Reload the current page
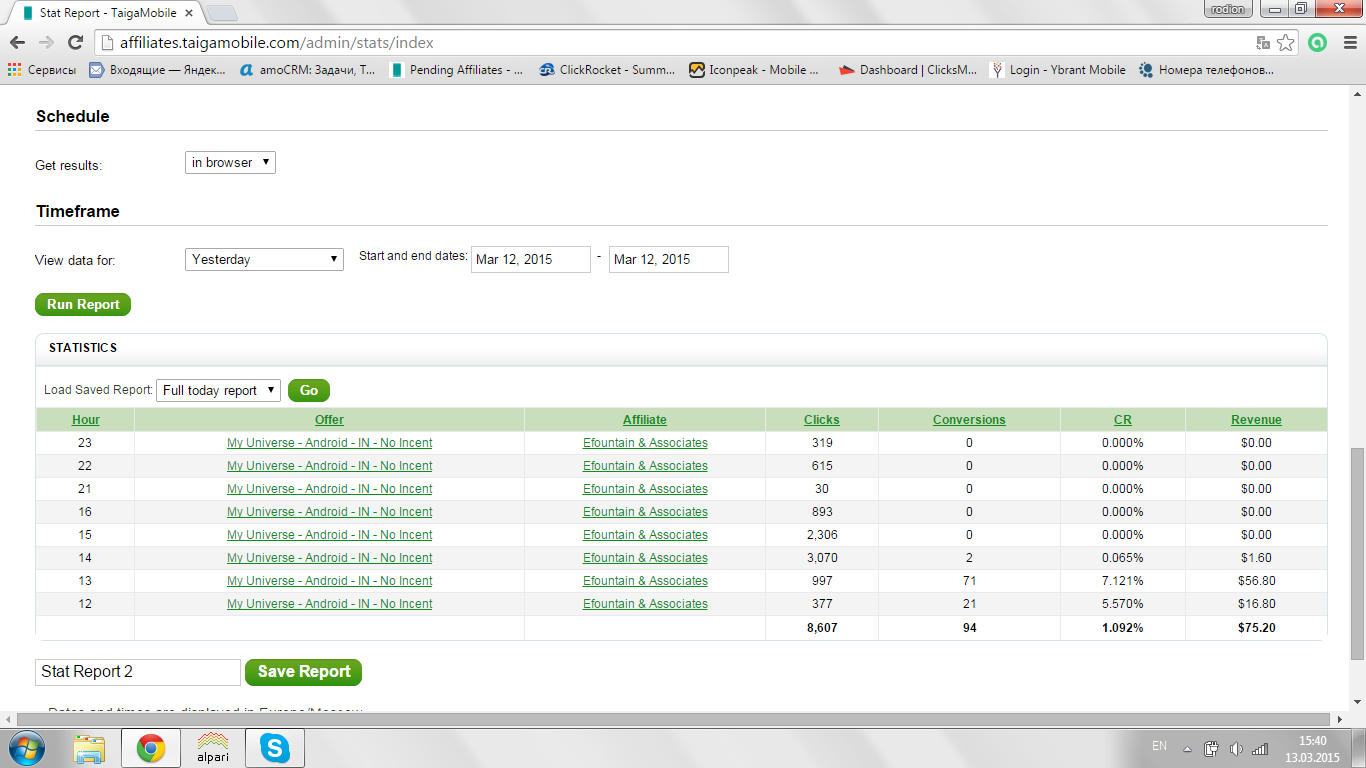This screenshot has height=768, width=1366. point(75,43)
